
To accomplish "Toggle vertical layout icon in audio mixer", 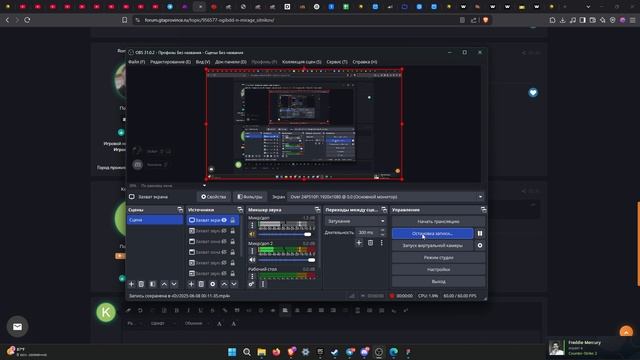I will 263,284.
